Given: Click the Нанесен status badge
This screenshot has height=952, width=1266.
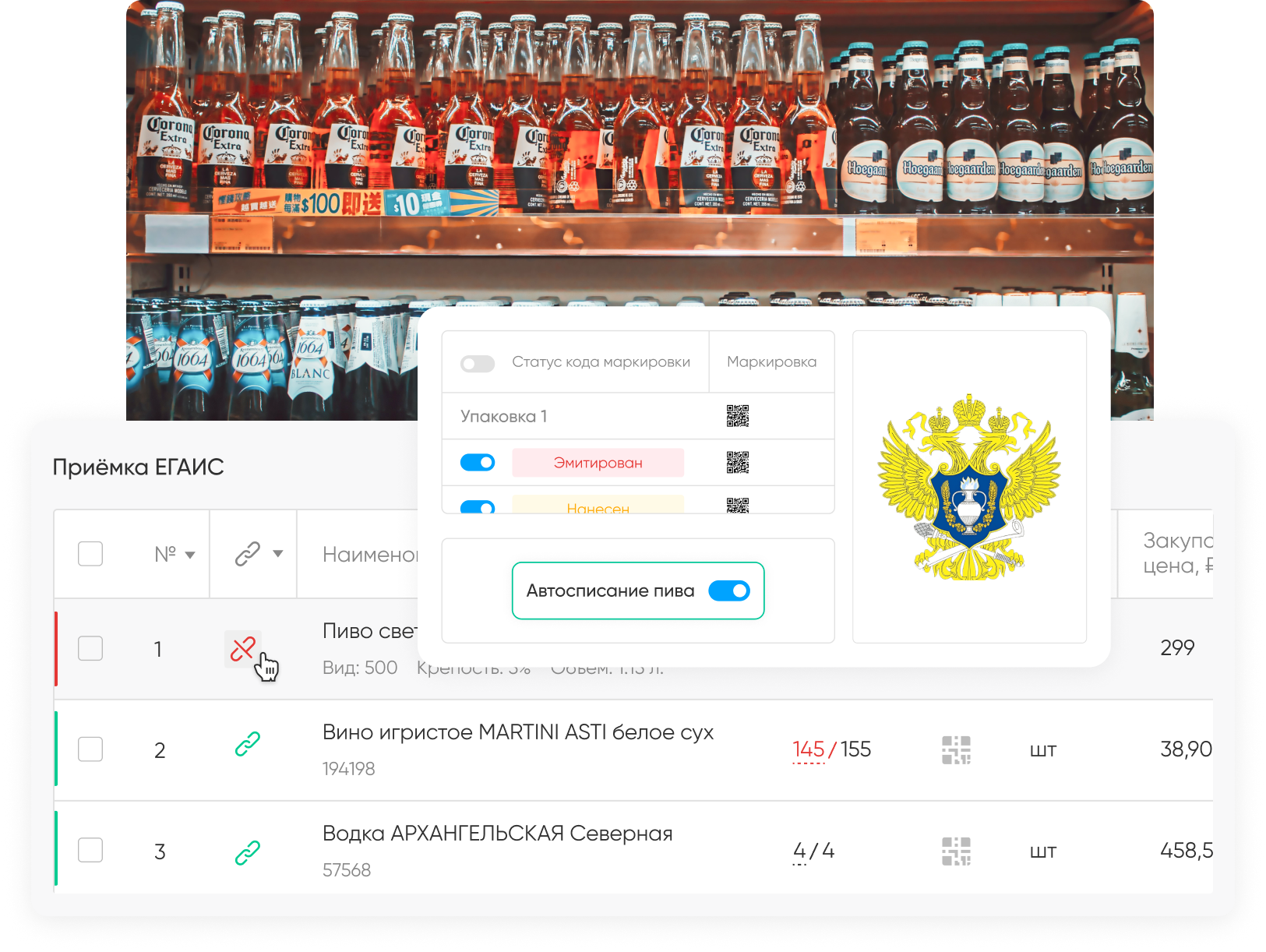Looking at the screenshot, I should (x=598, y=505).
